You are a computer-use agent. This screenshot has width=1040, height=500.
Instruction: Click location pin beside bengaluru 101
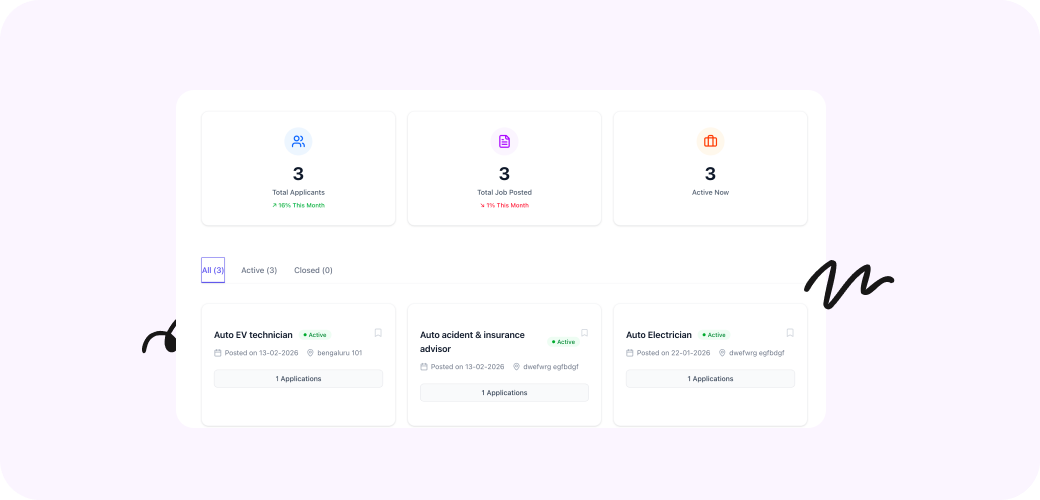[311, 353]
